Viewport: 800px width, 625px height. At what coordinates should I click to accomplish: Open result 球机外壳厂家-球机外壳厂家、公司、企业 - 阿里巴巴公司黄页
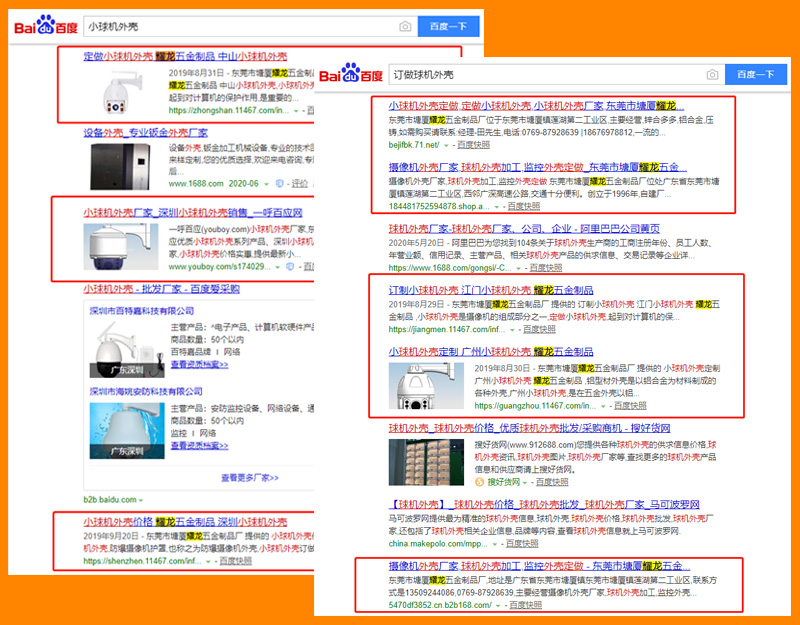pos(524,229)
